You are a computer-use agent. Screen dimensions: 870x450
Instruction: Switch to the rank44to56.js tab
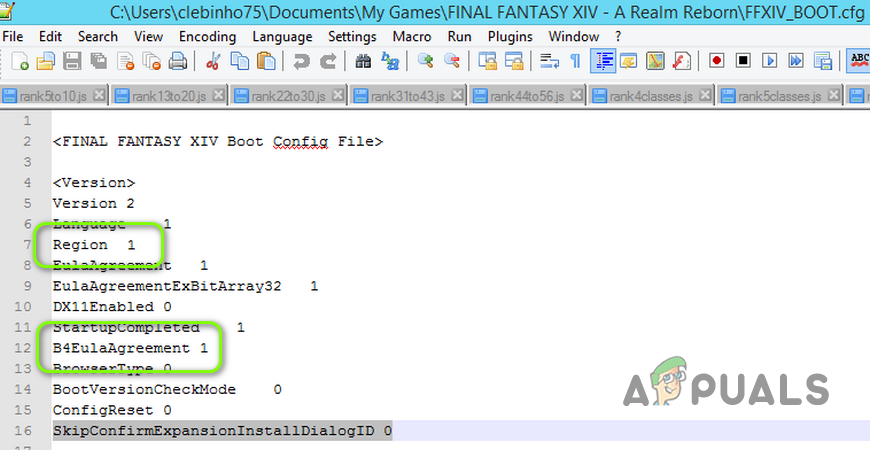pyautogui.click(x=527, y=96)
